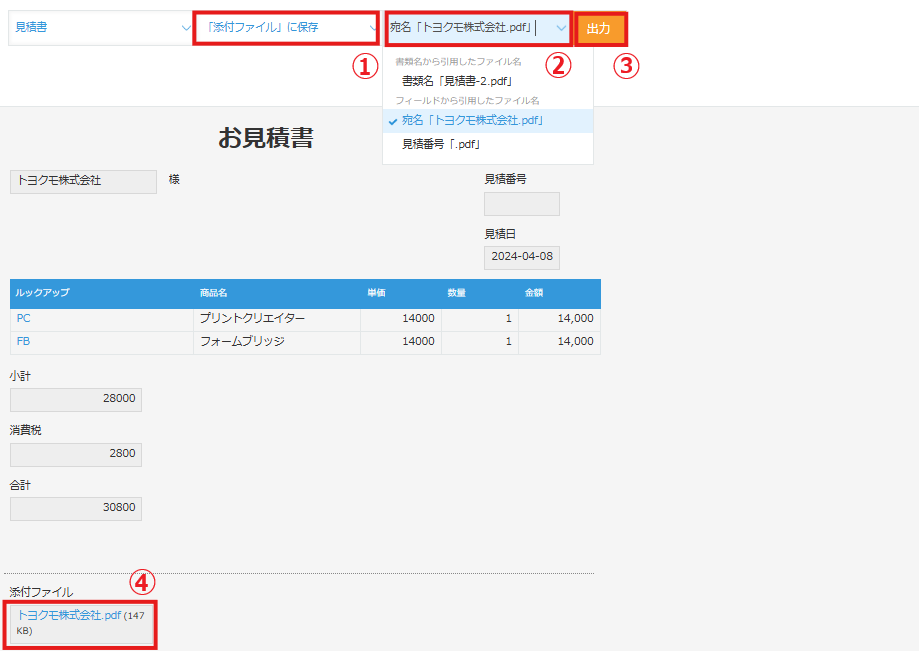
Task: Click the 消費税 field showing 2800
Action: (76, 455)
